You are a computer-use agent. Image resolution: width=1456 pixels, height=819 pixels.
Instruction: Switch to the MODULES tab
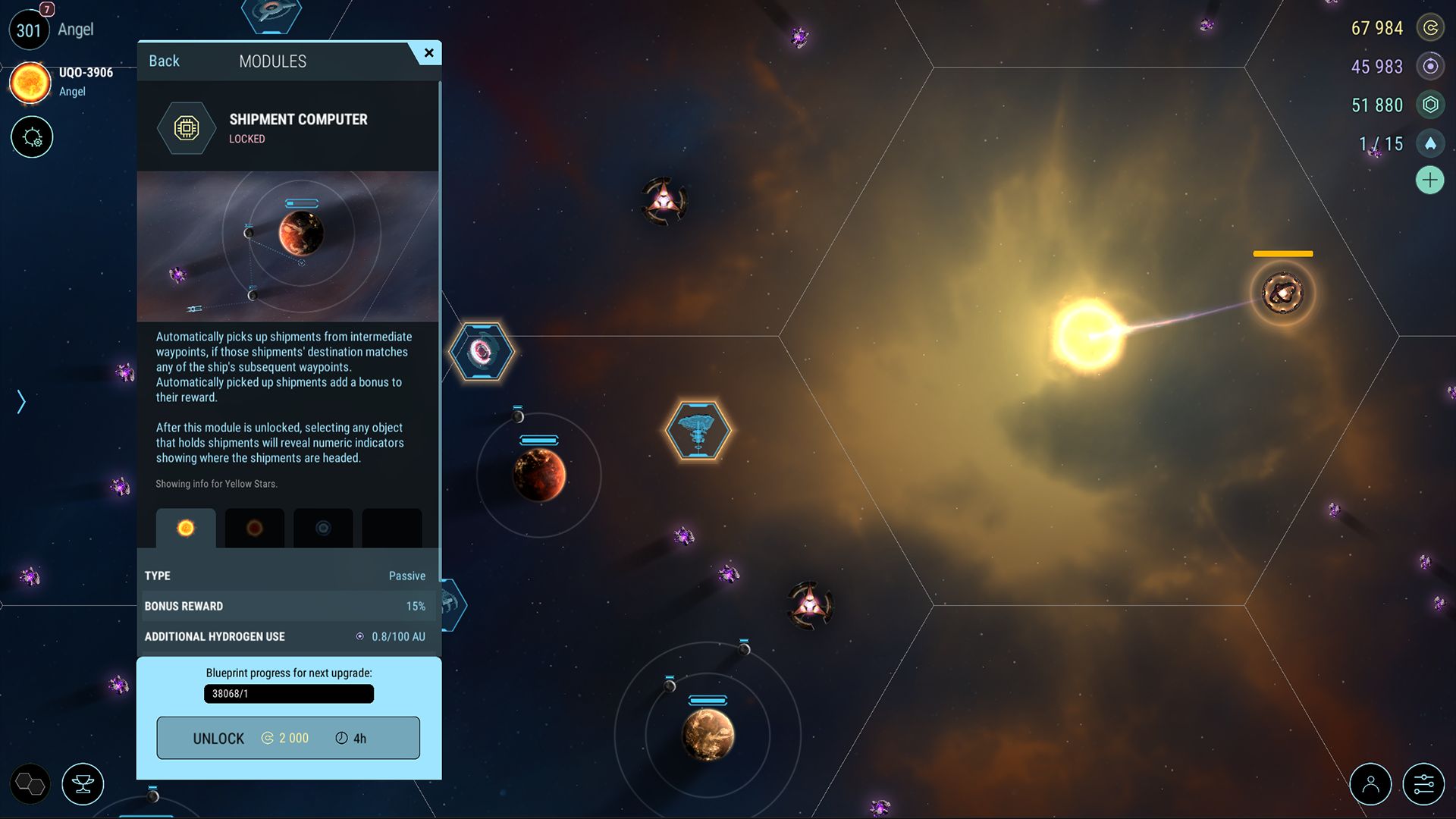272,62
